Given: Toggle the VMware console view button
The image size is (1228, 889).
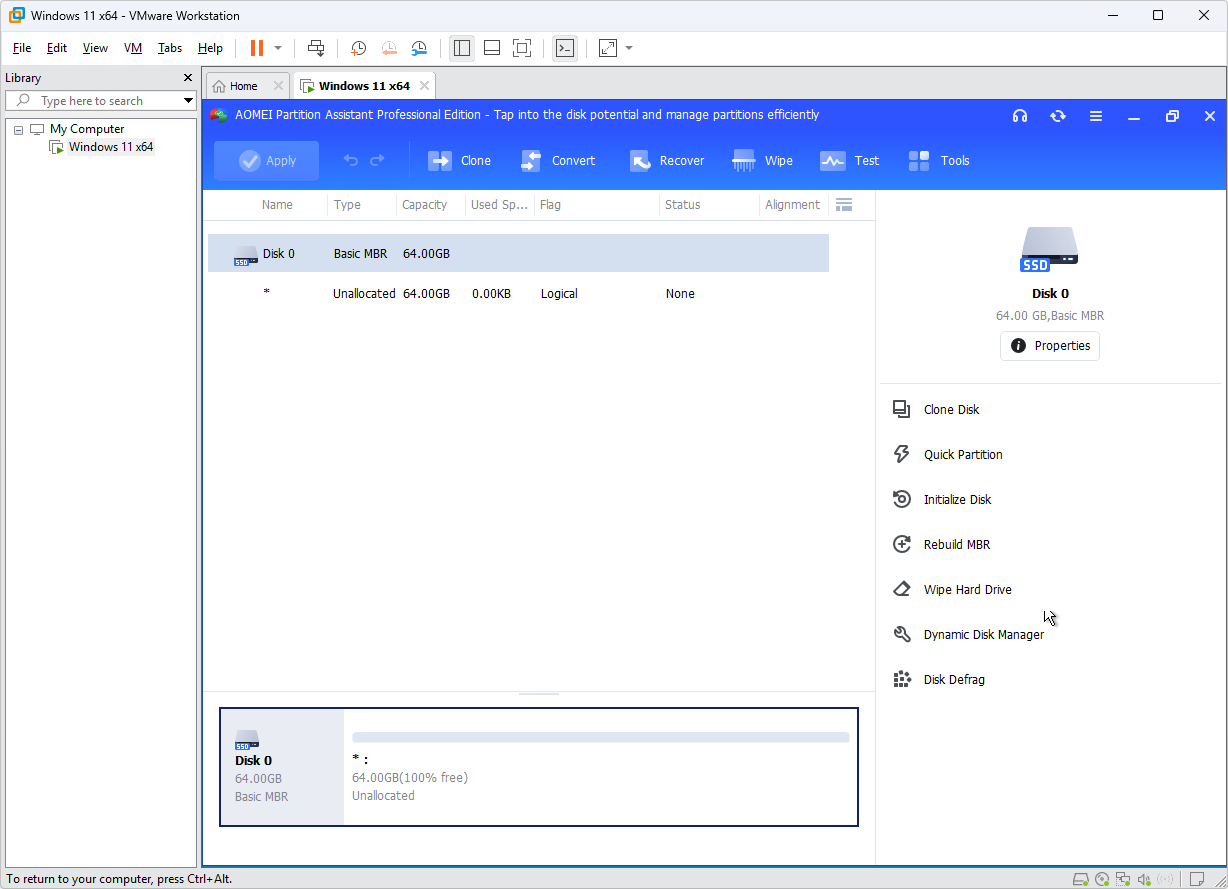Looking at the screenshot, I should pos(565,48).
